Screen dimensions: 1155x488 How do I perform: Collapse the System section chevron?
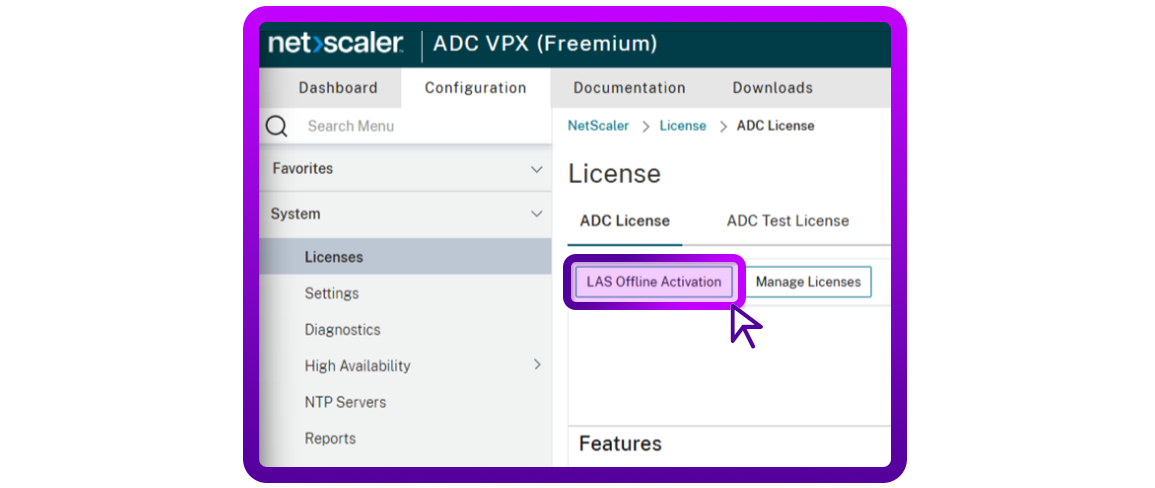537,214
